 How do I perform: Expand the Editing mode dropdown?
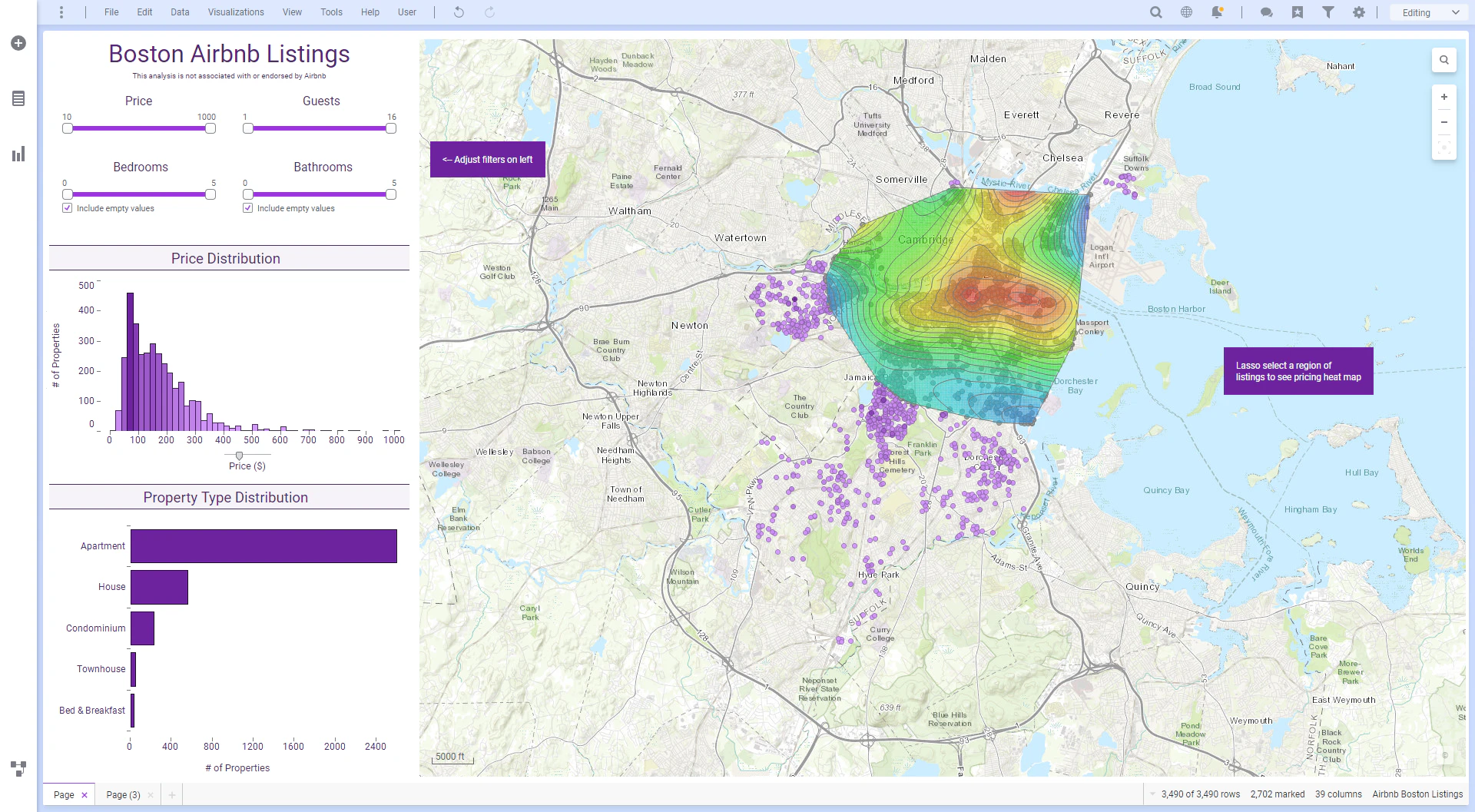point(1427,12)
